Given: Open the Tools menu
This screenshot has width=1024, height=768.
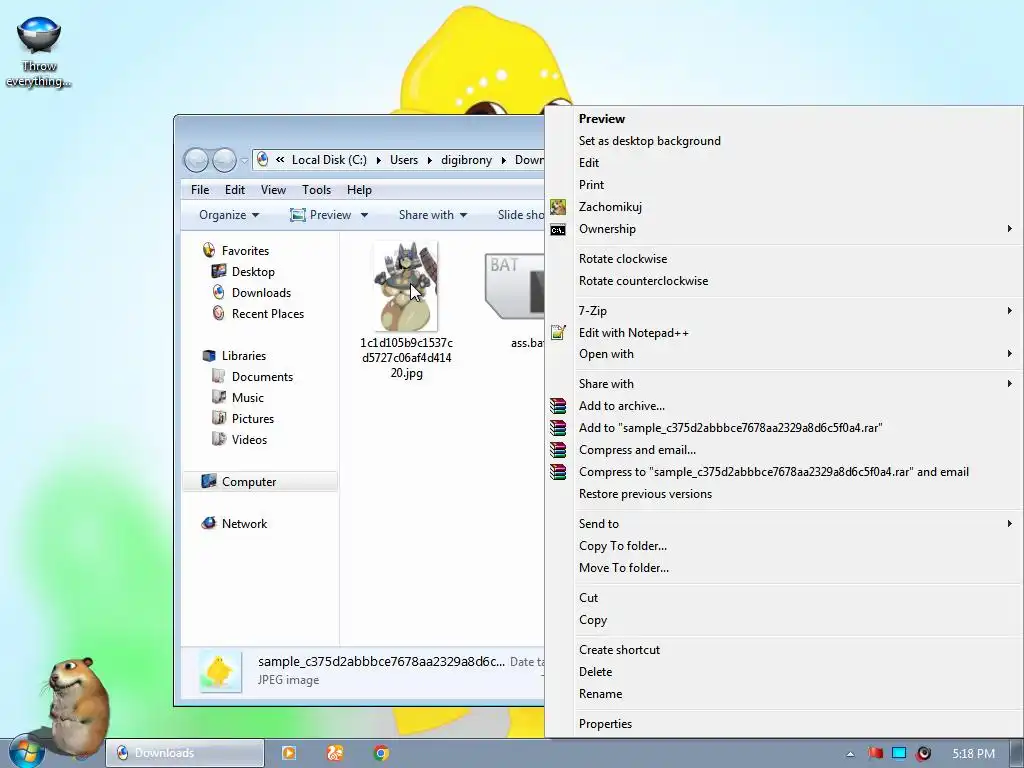Looking at the screenshot, I should click(316, 189).
